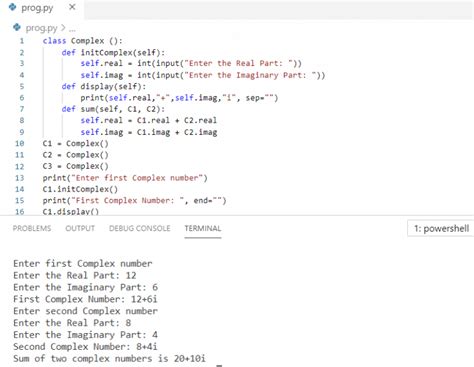Click the prog.py breadcrumb label

pyautogui.click(x=41, y=28)
